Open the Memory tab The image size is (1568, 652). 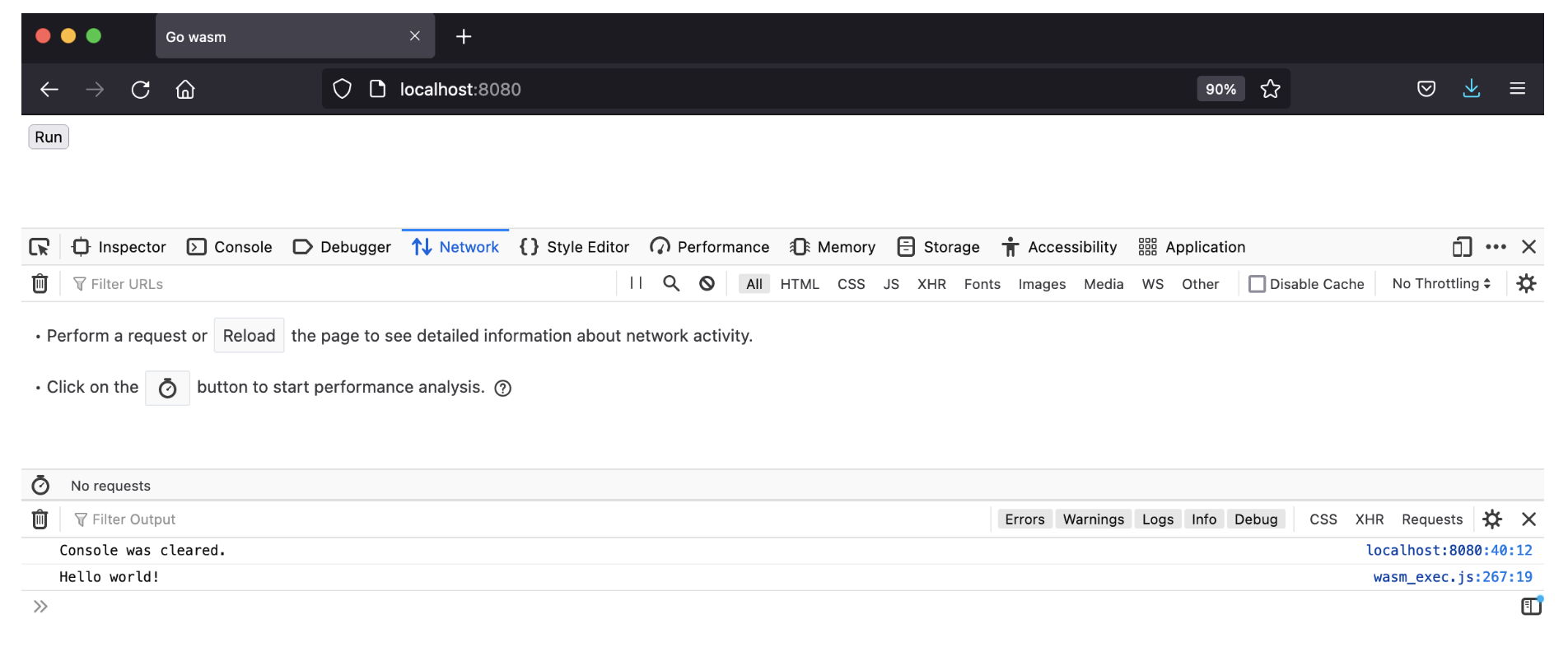tap(833, 247)
